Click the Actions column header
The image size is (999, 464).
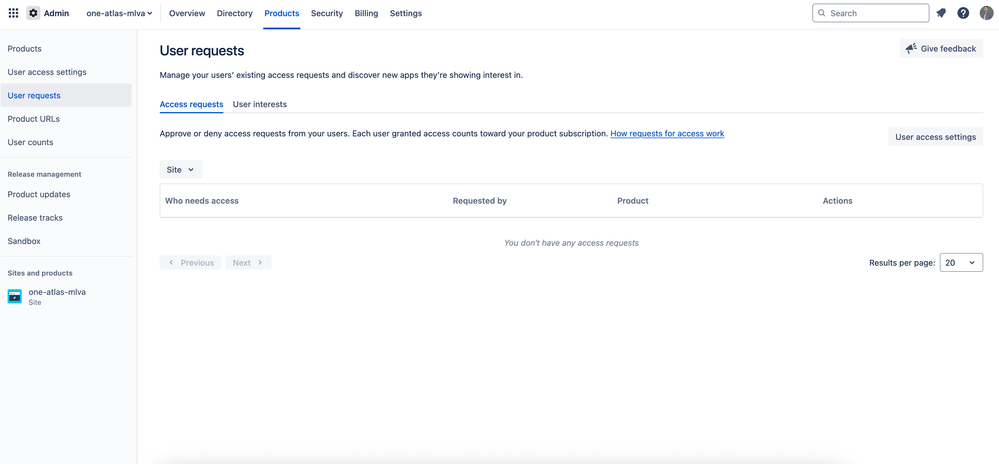pos(837,201)
